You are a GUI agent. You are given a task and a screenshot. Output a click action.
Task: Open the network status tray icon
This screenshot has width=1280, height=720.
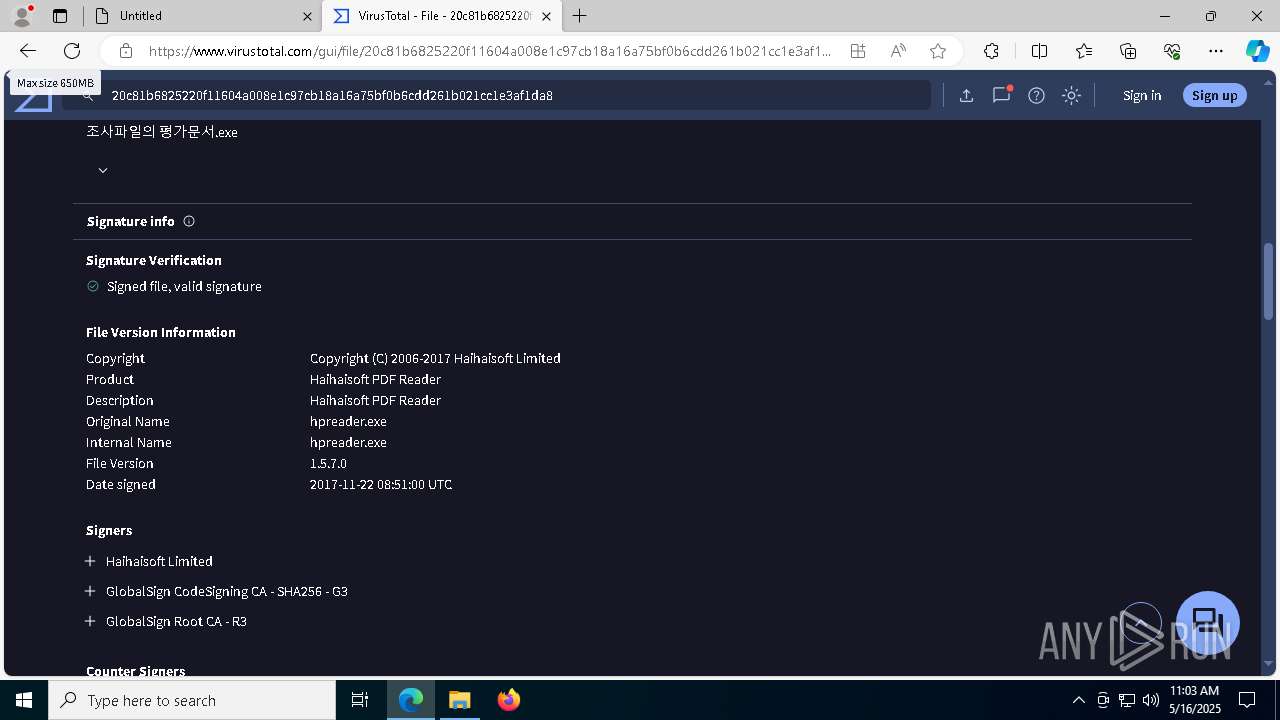1127,700
